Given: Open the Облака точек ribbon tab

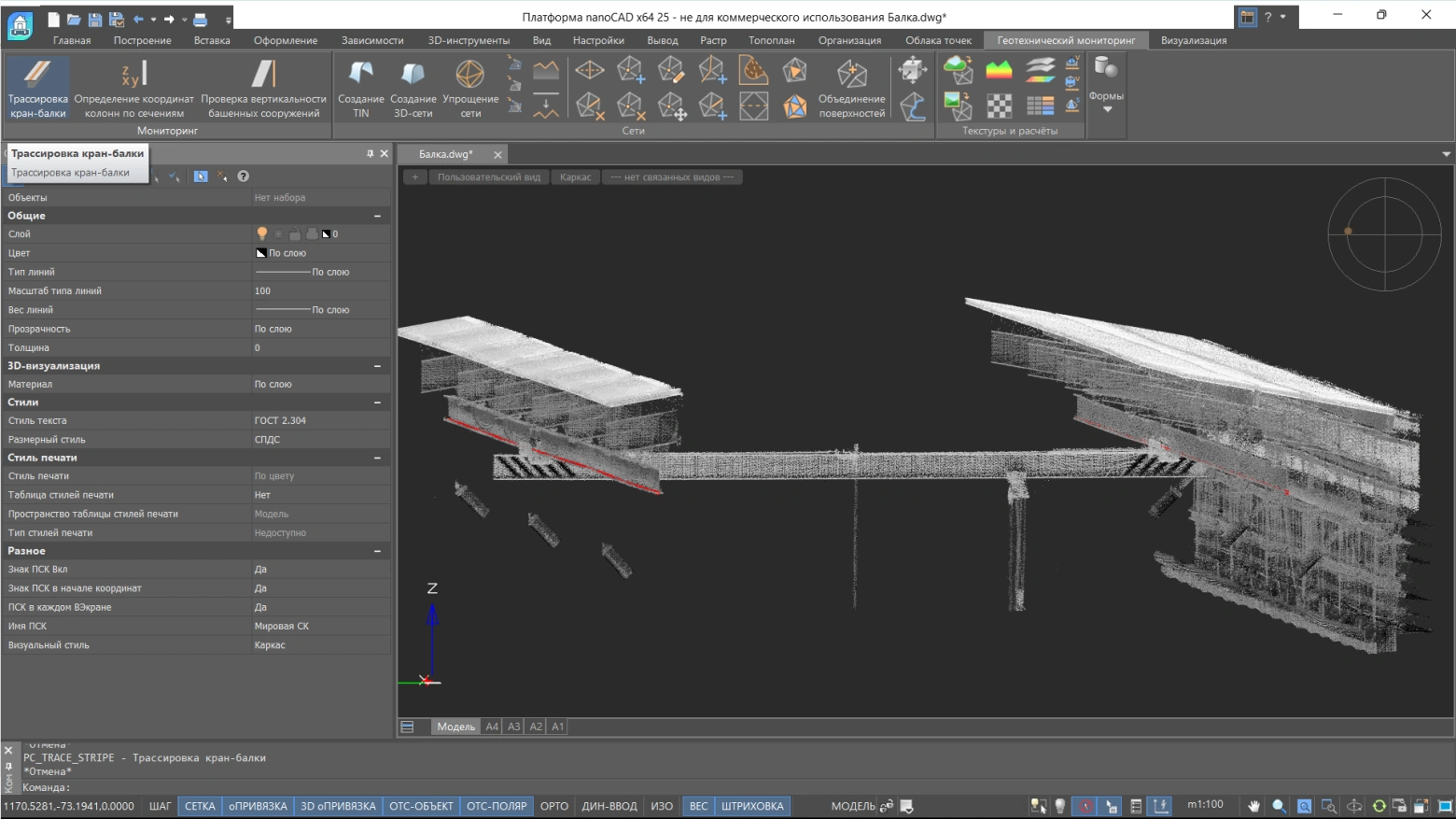Looking at the screenshot, I should coord(938,40).
